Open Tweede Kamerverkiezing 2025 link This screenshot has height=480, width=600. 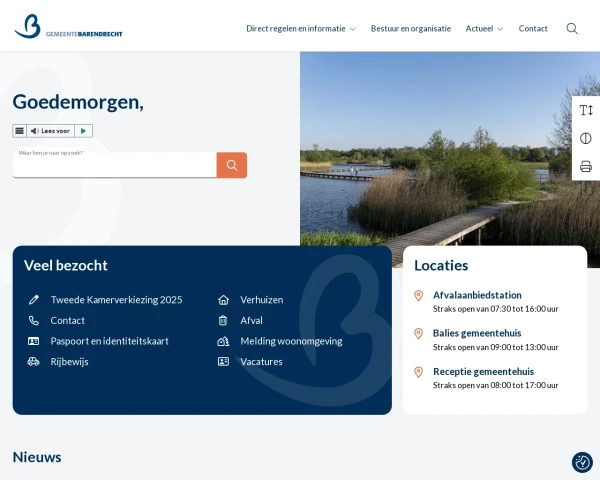point(116,299)
